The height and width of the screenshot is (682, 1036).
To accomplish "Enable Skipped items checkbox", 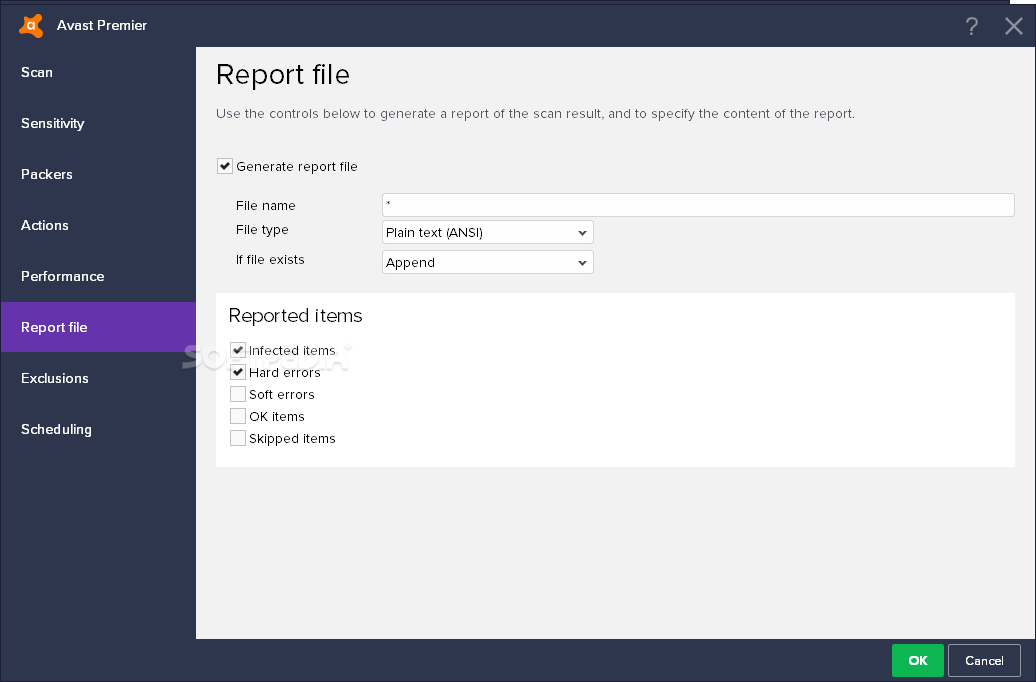I will [238, 438].
